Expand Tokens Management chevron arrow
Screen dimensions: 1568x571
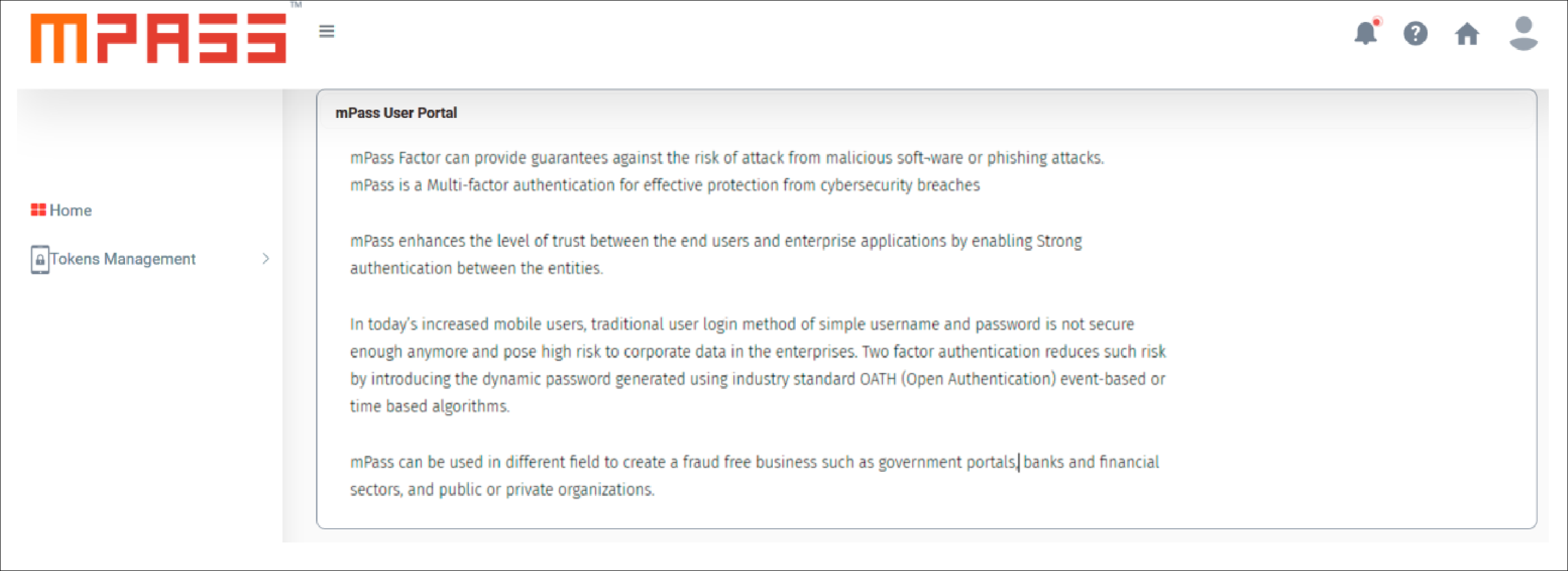point(266,259)
